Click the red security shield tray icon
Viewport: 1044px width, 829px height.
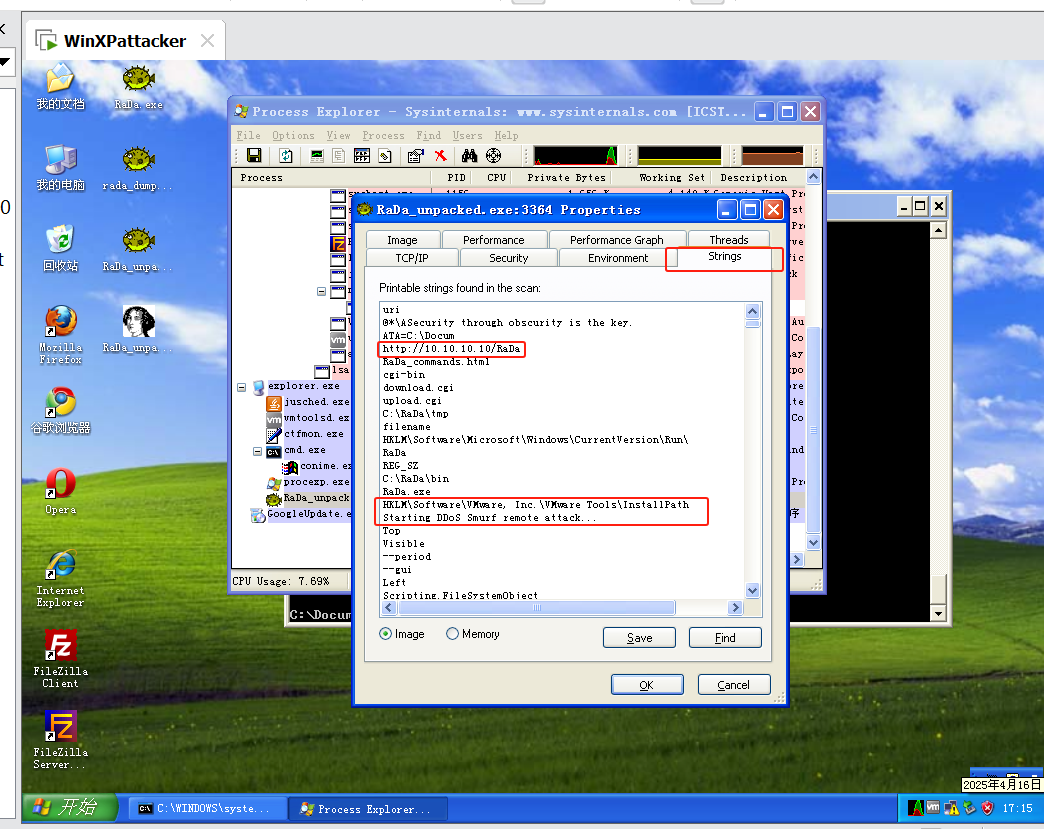coord(987,808)
